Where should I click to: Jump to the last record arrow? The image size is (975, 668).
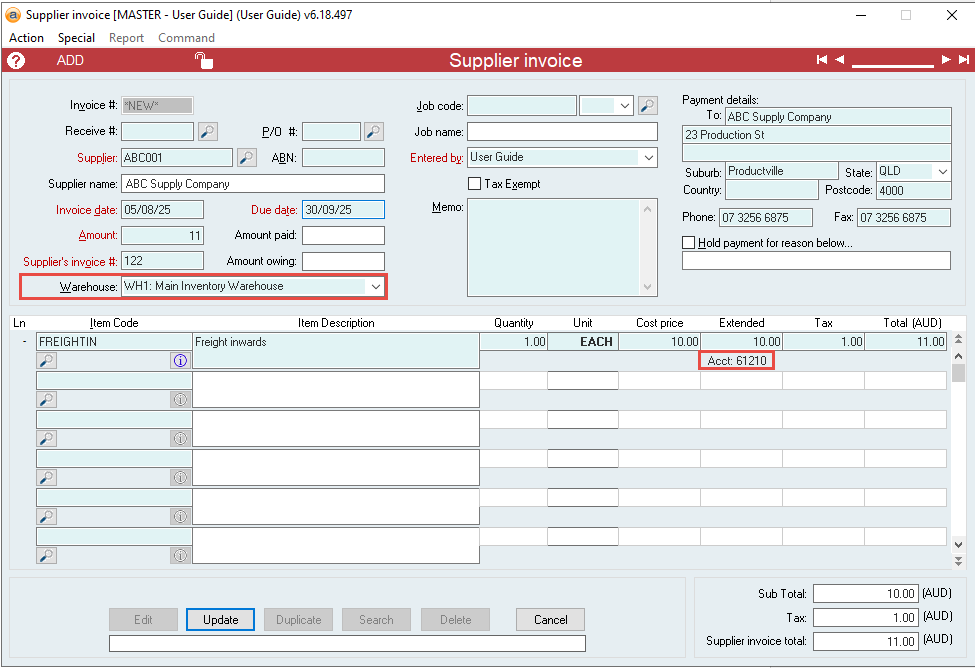[x=964, y=60]
